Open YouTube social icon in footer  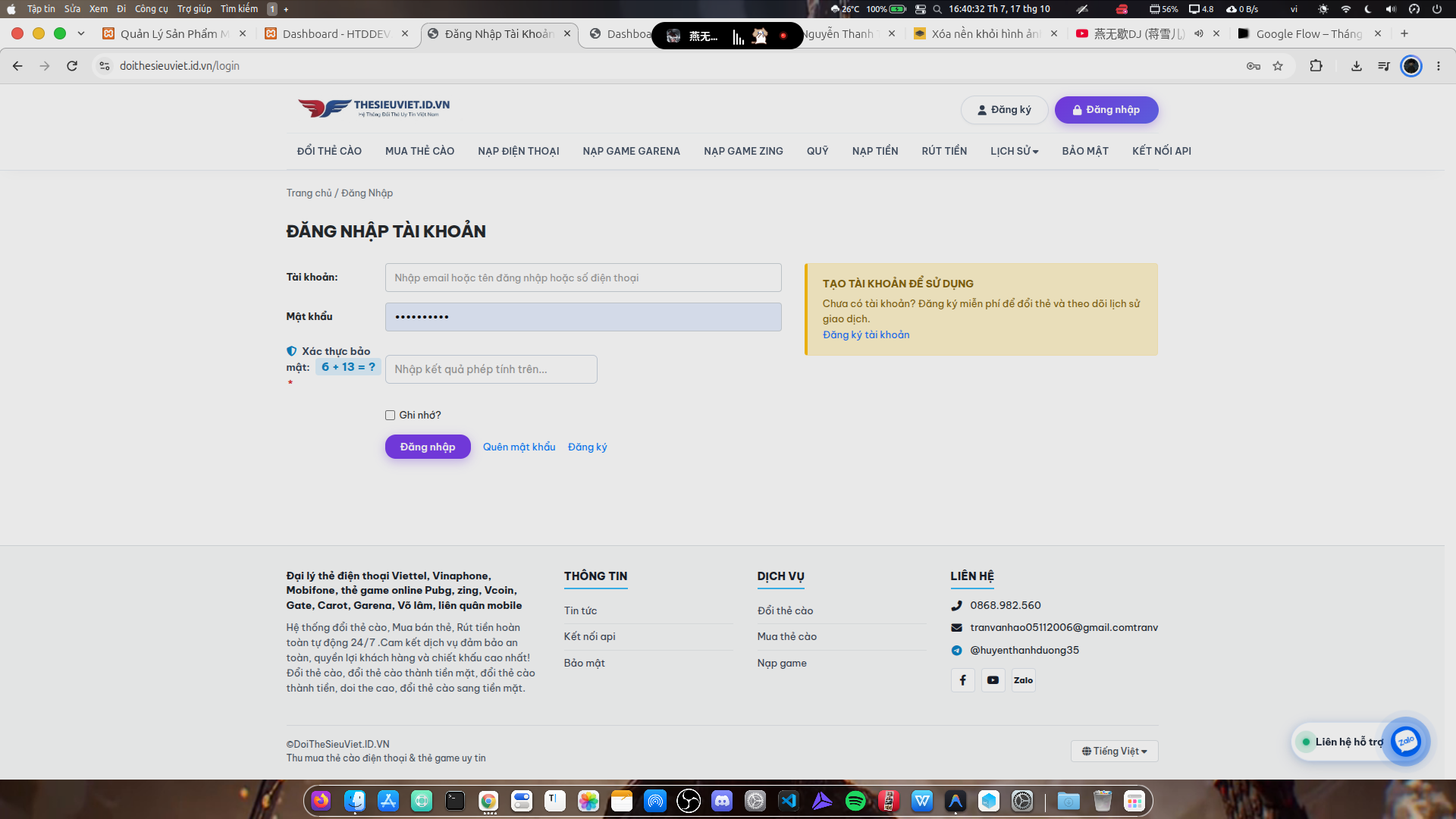pos(993,680)
